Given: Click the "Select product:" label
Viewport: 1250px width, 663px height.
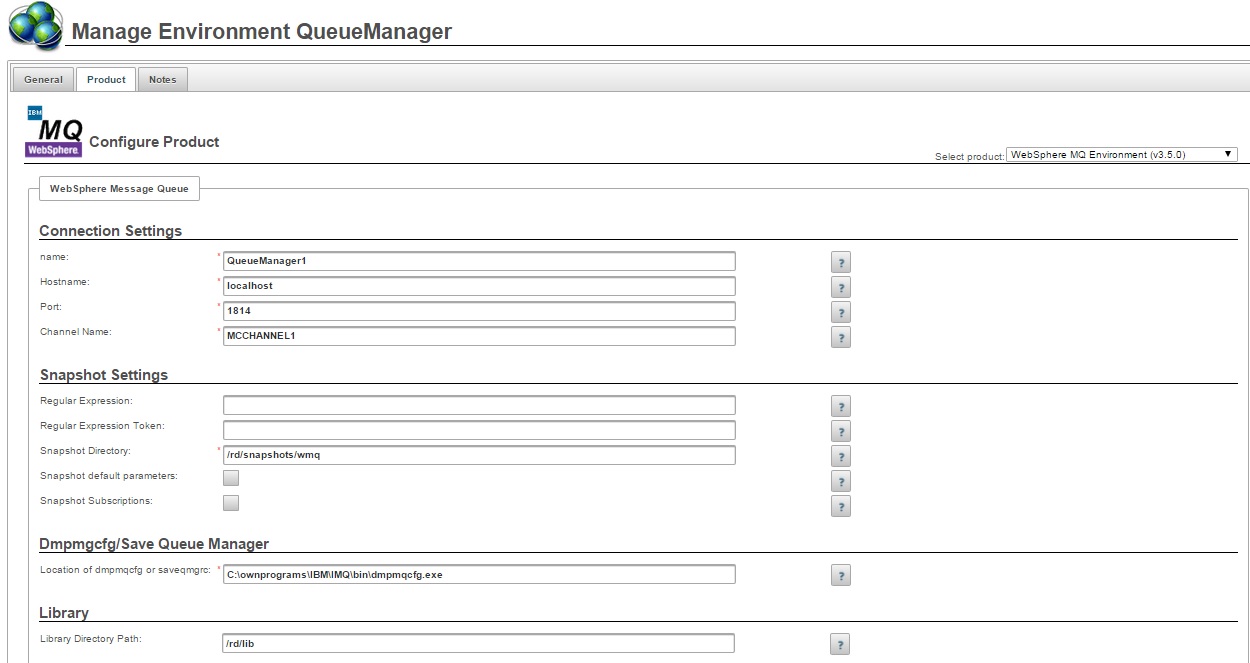Looking at the screenshot, I should (969, 157).
